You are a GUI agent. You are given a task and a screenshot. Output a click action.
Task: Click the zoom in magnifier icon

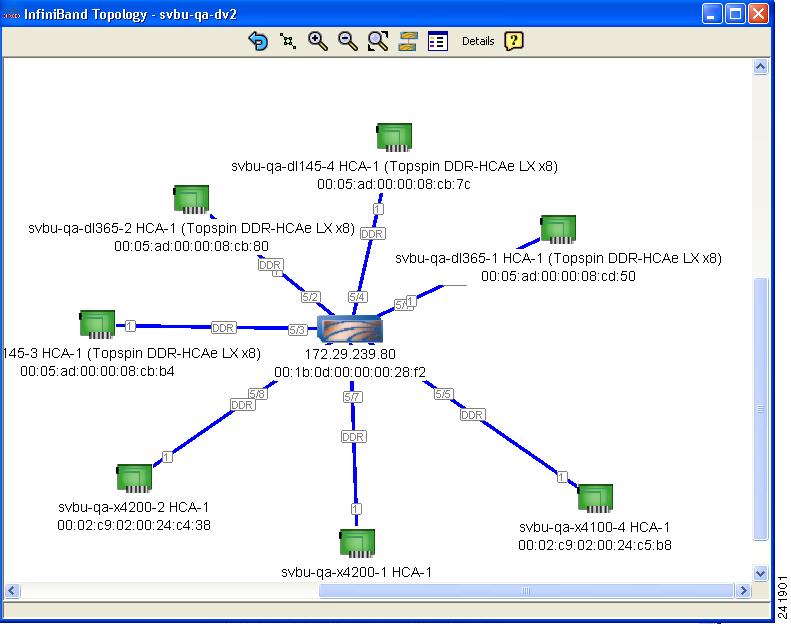[318, 41]
